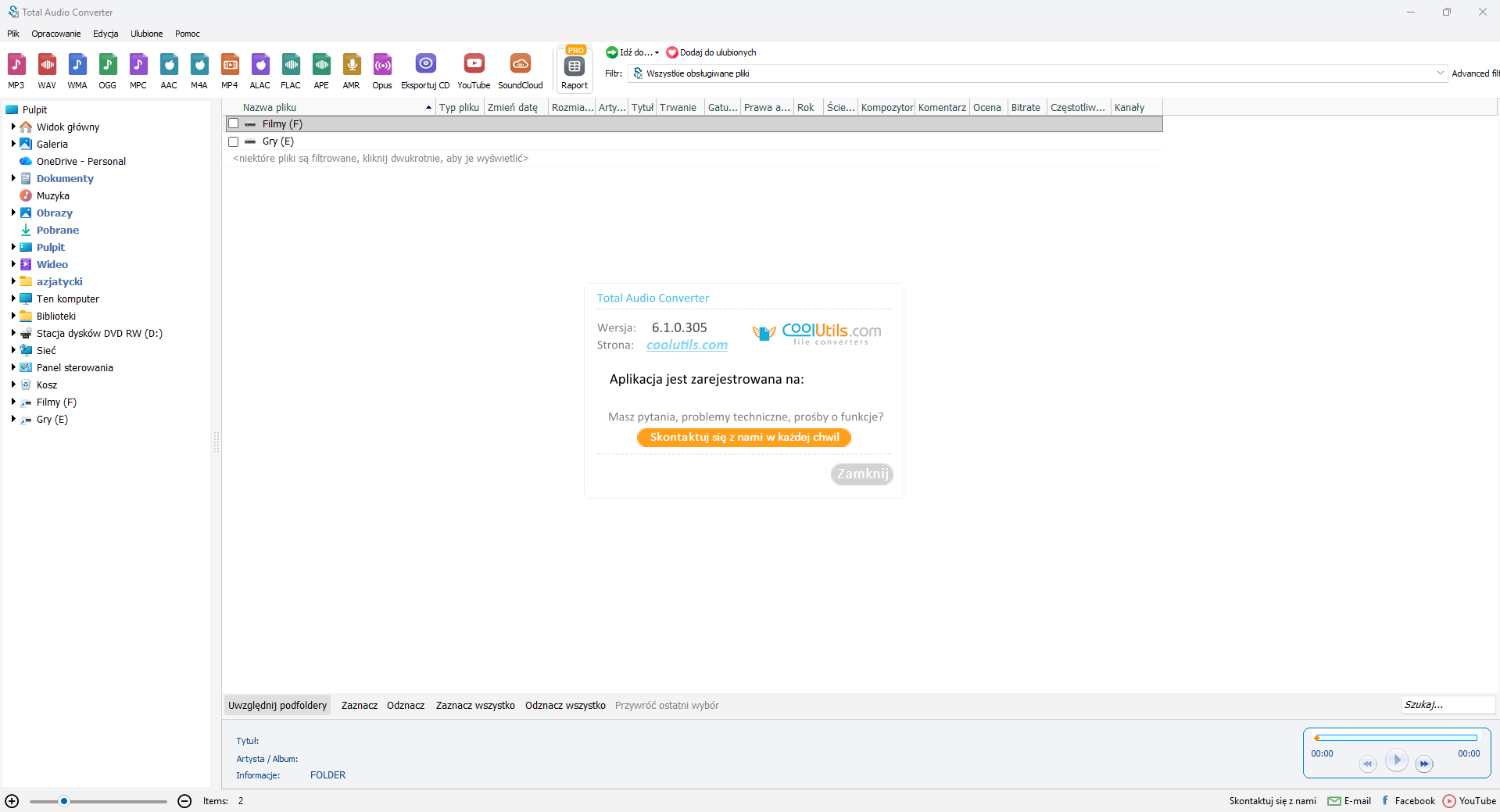Pick WMA conversion icon
1500x812 pixels.
(x=77, y=71)
